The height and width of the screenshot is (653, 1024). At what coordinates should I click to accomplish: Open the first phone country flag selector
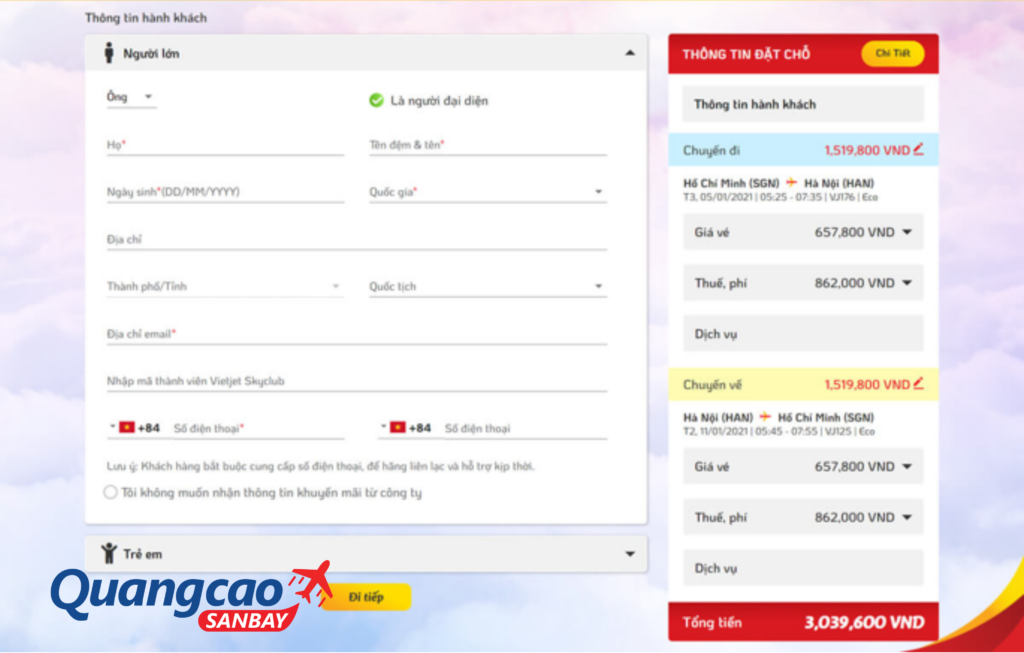[x=123, y=428]
